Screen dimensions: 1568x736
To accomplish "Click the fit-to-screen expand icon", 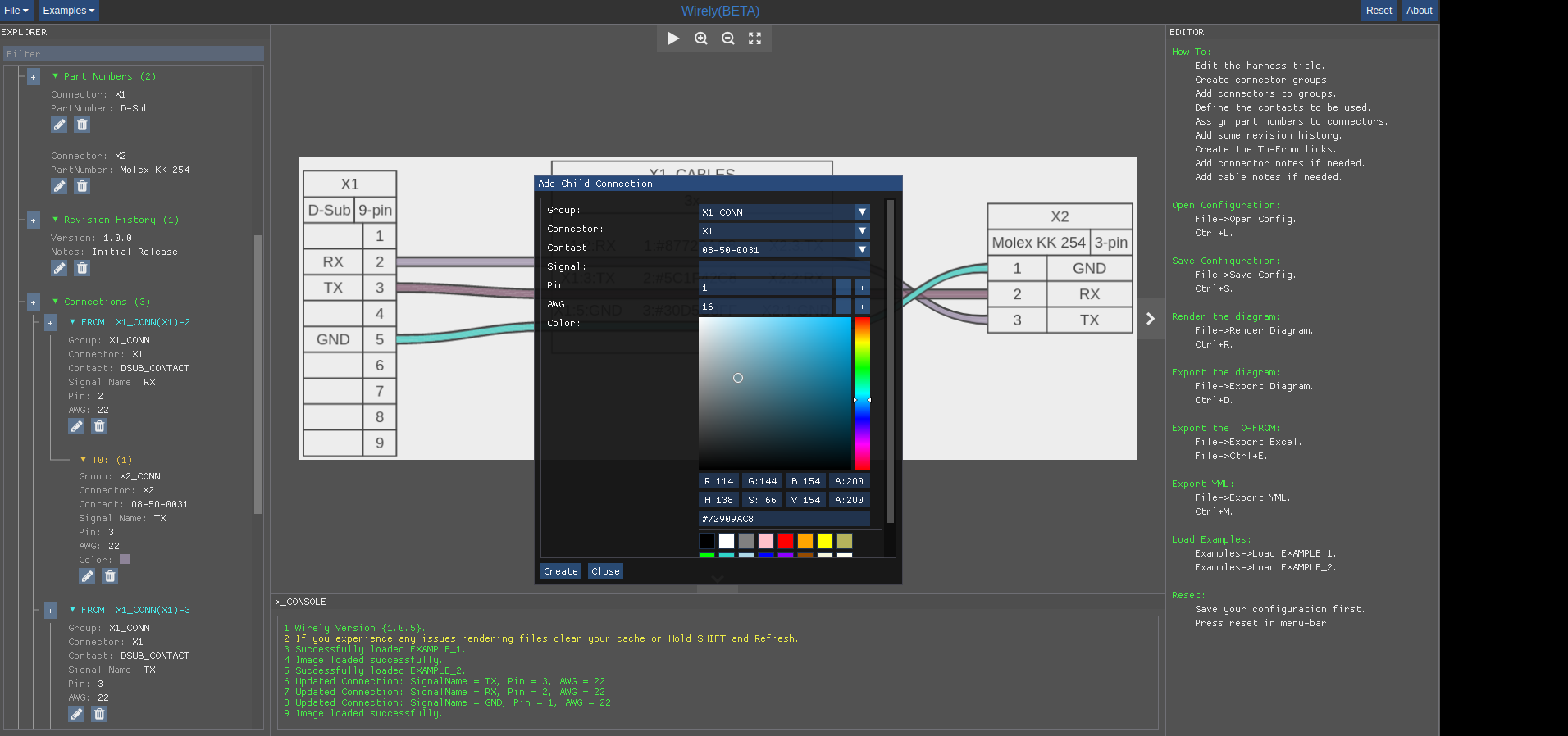I will [755, 39].
